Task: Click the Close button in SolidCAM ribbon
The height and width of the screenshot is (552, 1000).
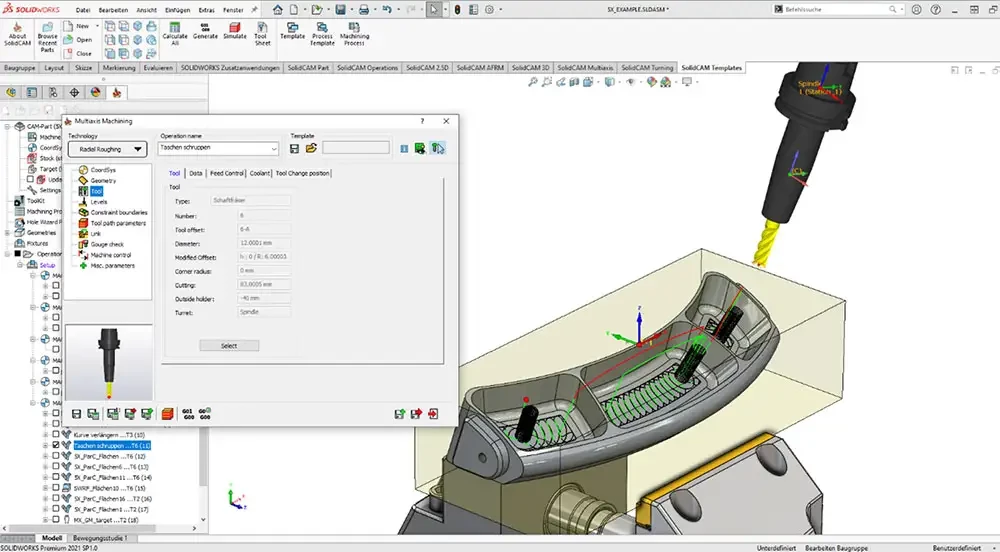Action: (78, 54)
